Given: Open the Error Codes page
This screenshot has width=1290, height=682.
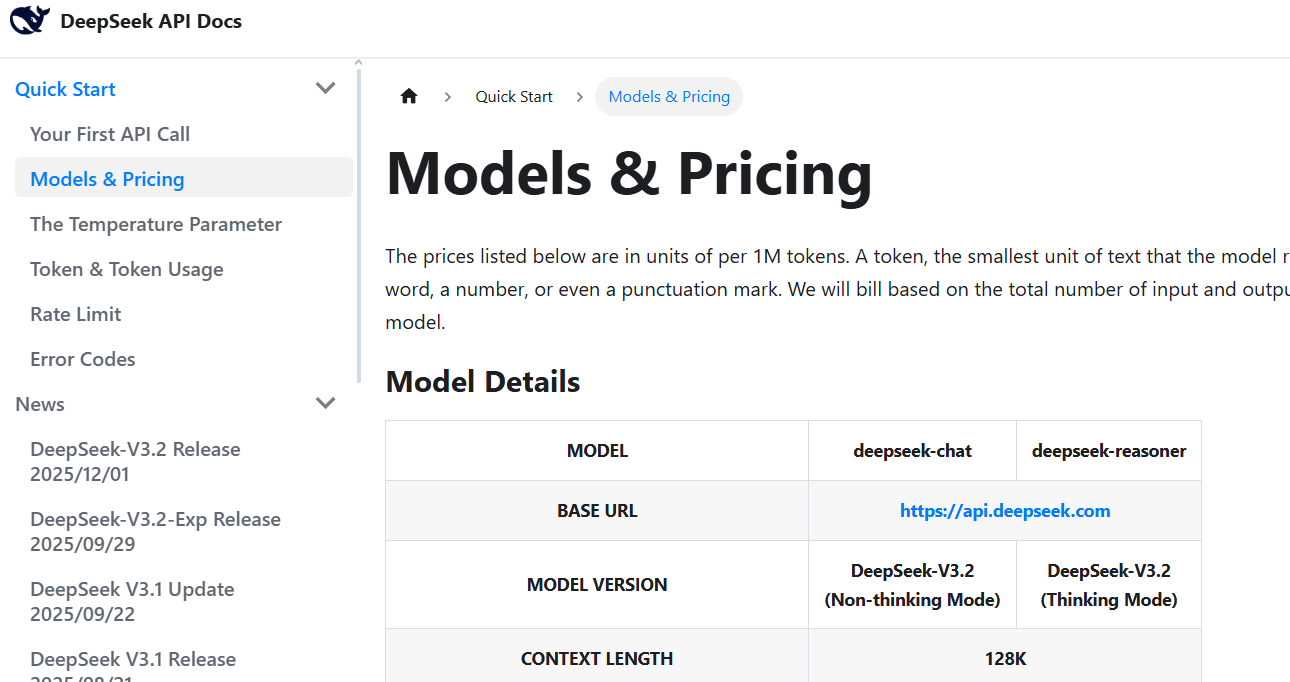Looking at the screenshot, I should pyautogui.click(x=83, y=359).
